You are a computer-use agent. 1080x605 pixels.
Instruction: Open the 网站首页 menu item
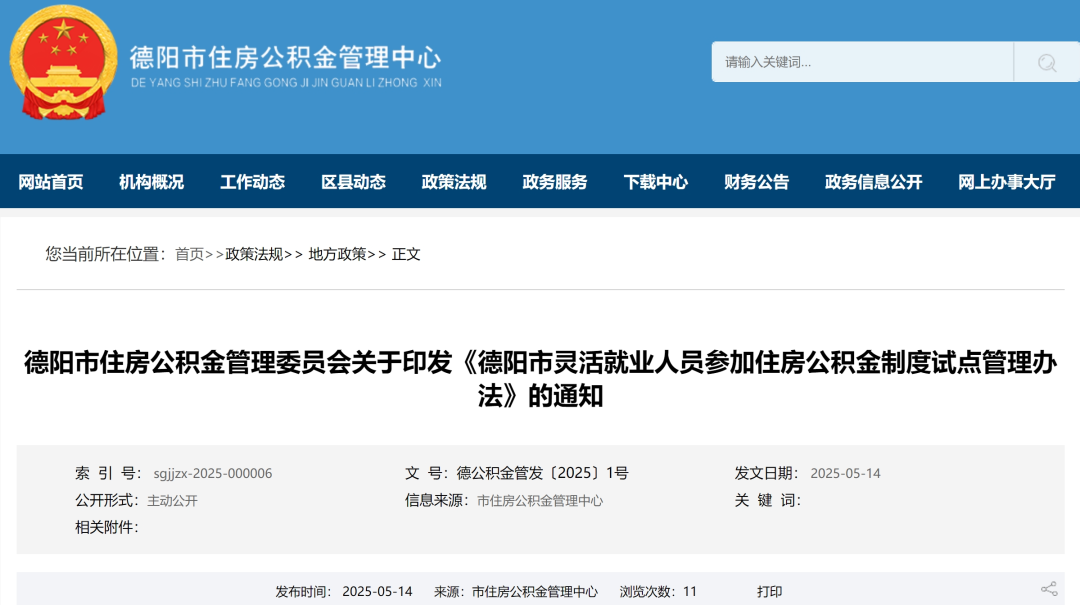click(x=51, y=182)
